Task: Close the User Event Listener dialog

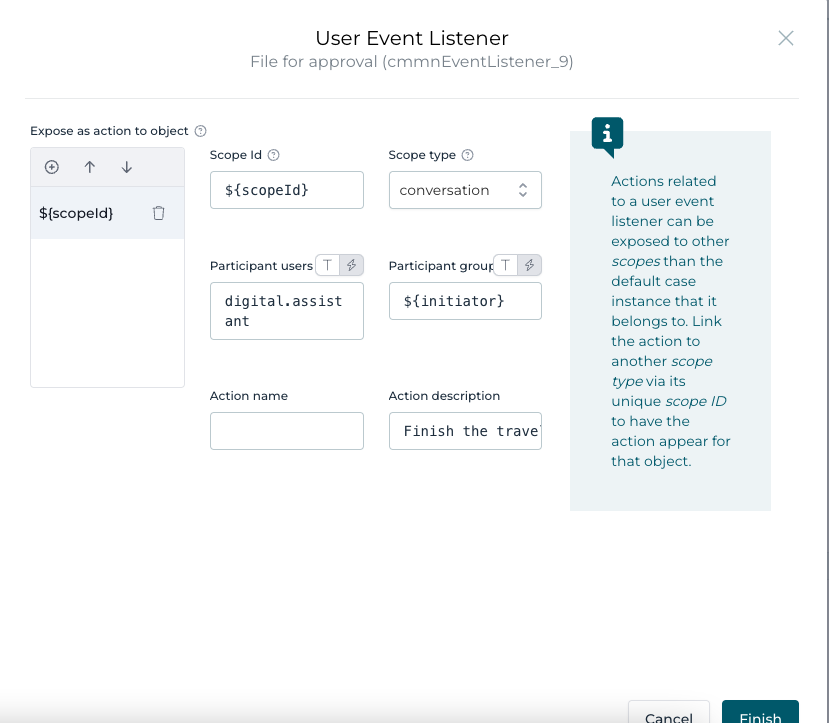Action: click(x=786, y=38)
